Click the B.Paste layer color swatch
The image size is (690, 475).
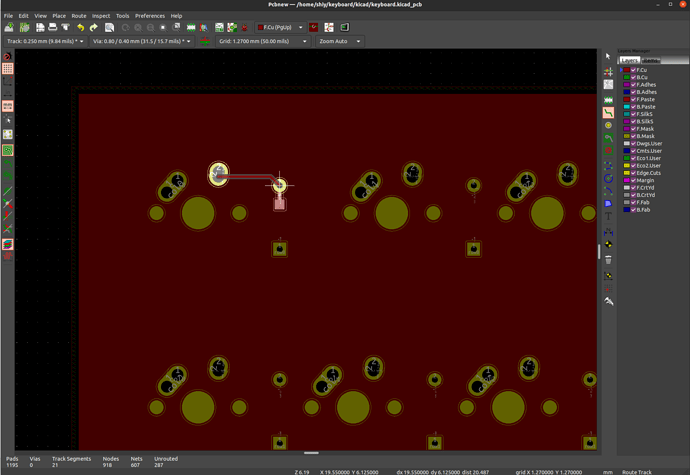tap(627, 107)
